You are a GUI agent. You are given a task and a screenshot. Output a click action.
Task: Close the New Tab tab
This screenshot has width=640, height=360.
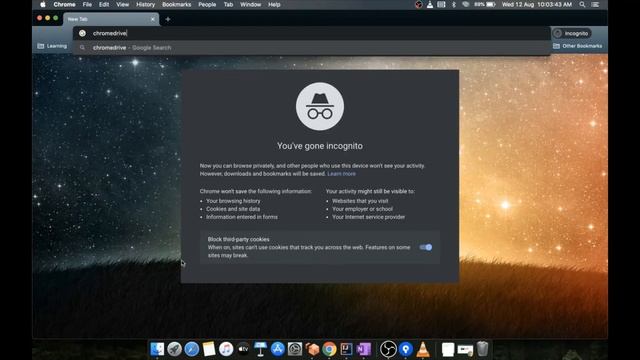coord(153,19)
